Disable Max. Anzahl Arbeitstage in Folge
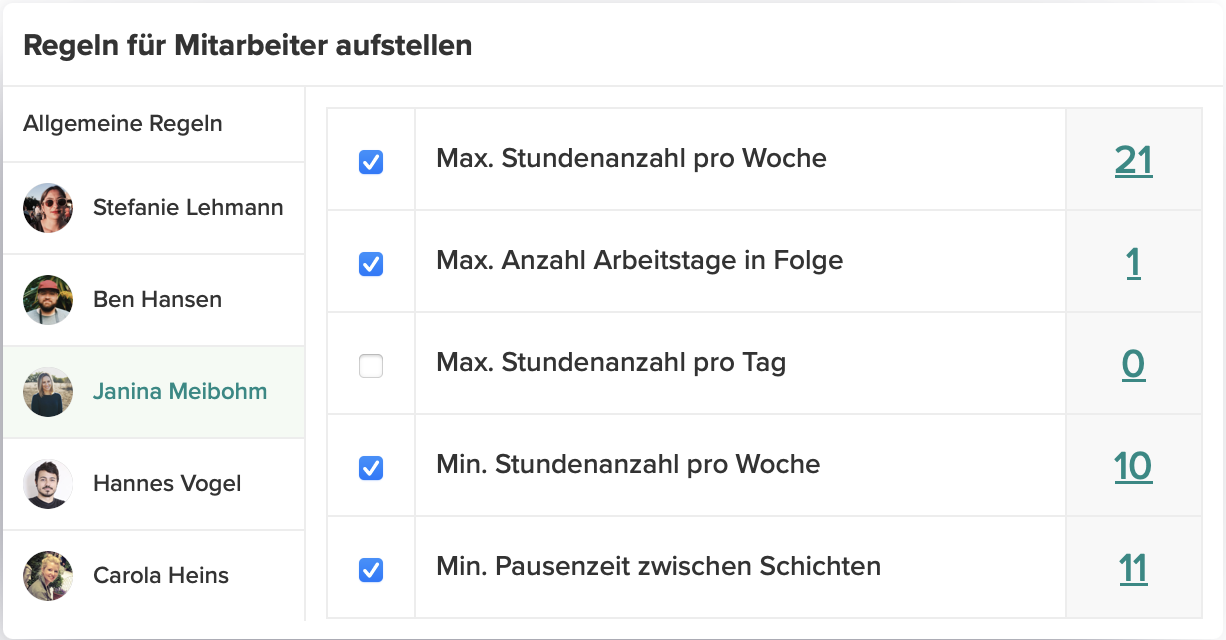The width and height of the screenshot is (1226, 640). [x=371, y=264]
